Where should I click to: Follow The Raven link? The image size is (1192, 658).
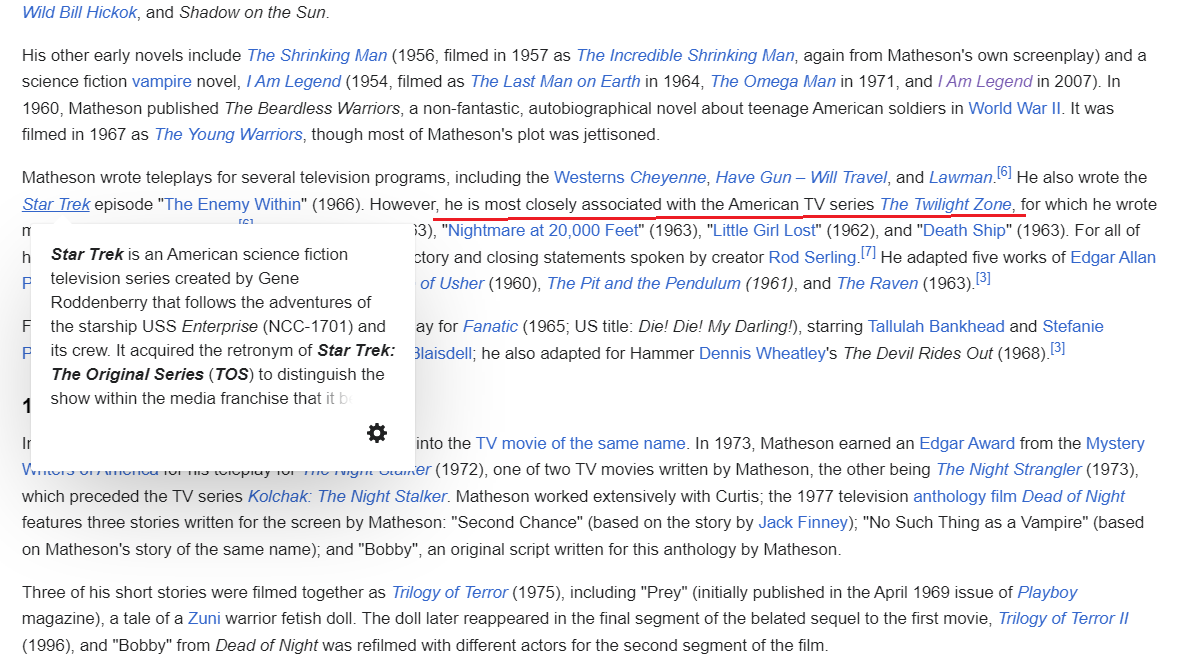tap(877, 283)
